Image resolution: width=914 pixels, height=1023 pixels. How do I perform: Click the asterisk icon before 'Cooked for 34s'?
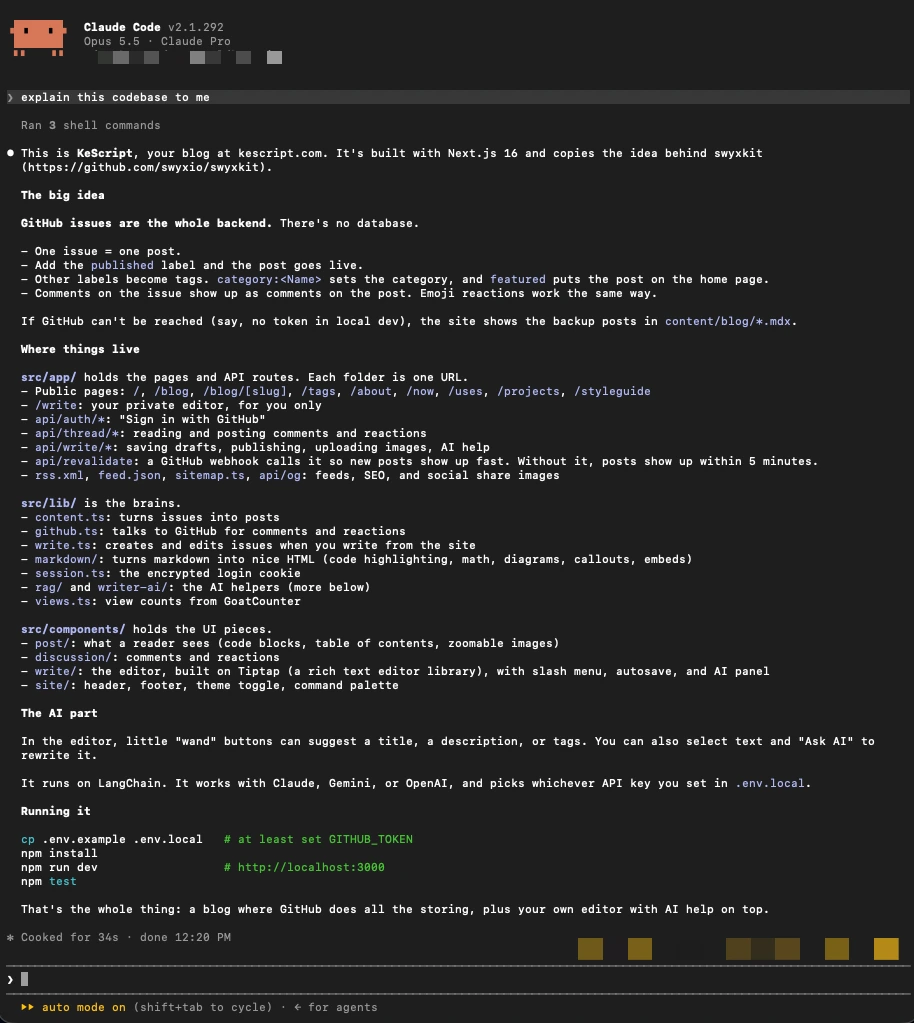click(x=10, y=938)
